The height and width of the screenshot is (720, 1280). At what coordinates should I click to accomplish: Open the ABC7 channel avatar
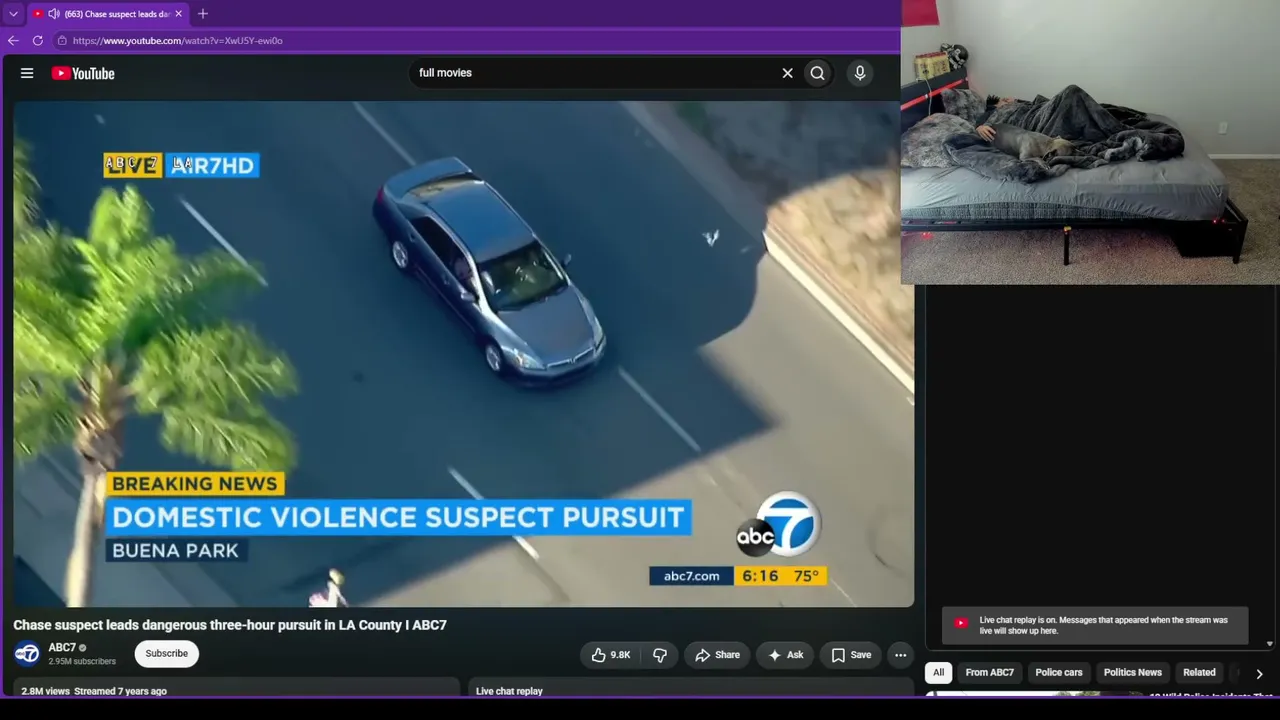pyautogui.click(x=27, y=654)
